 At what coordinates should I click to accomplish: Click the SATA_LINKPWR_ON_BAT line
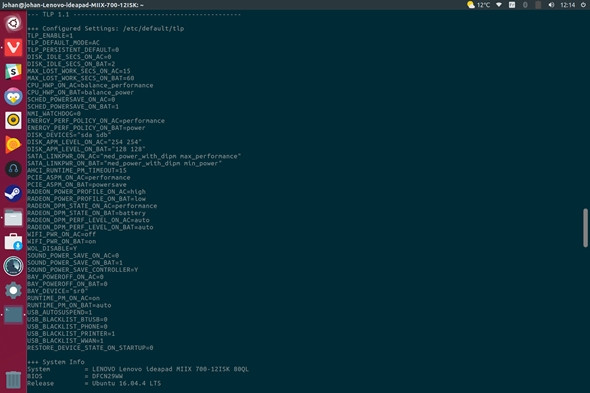(125, 163)
